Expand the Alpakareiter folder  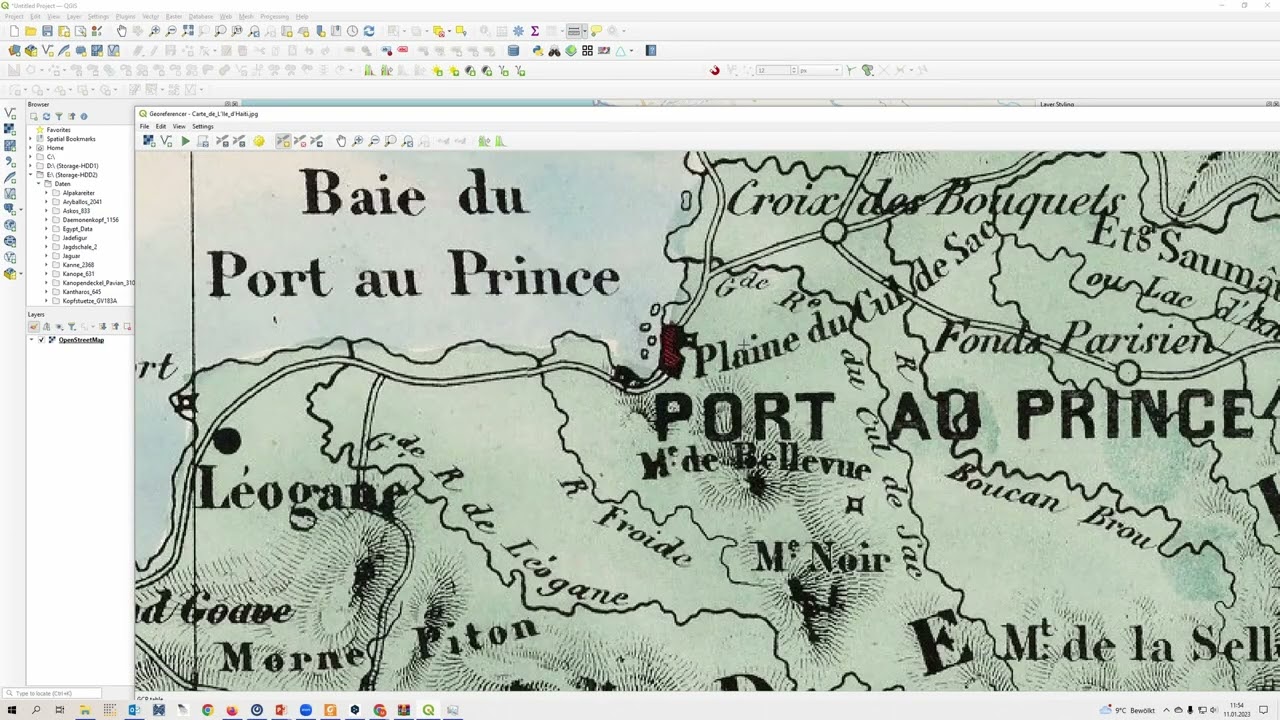[47, 193]
